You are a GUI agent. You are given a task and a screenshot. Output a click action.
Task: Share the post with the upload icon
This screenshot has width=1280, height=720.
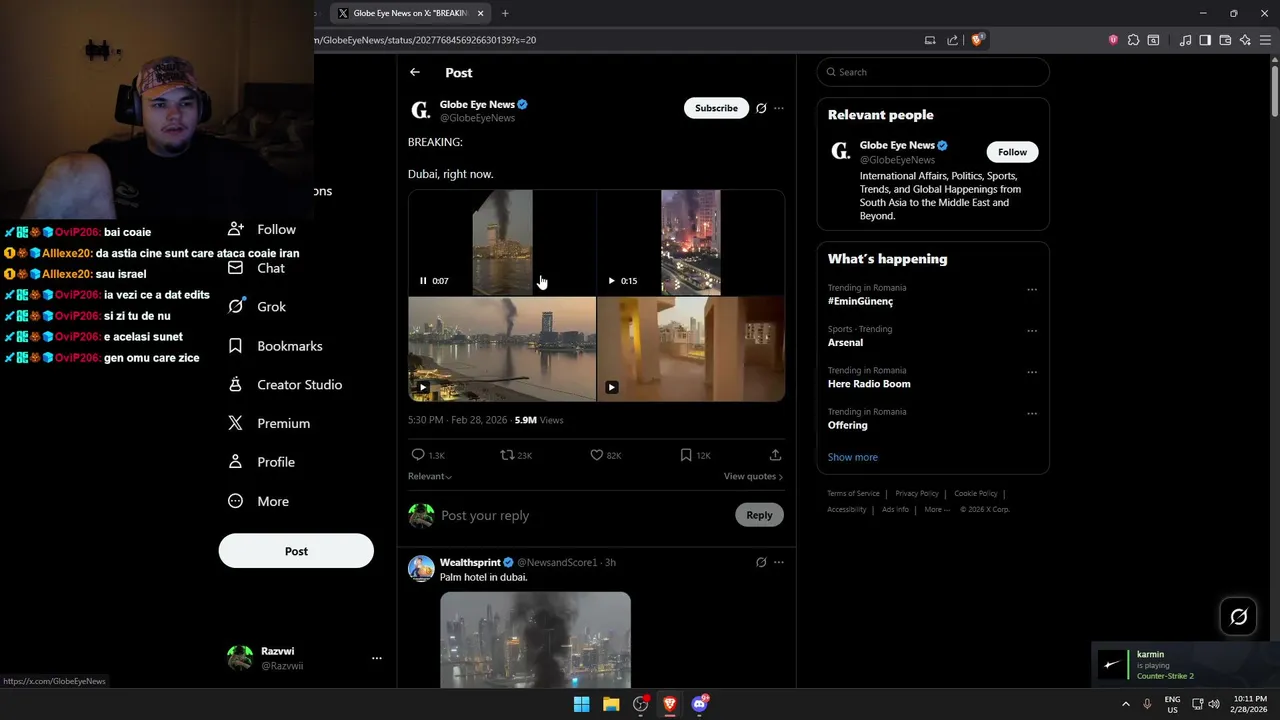click(x=775, y=455)
